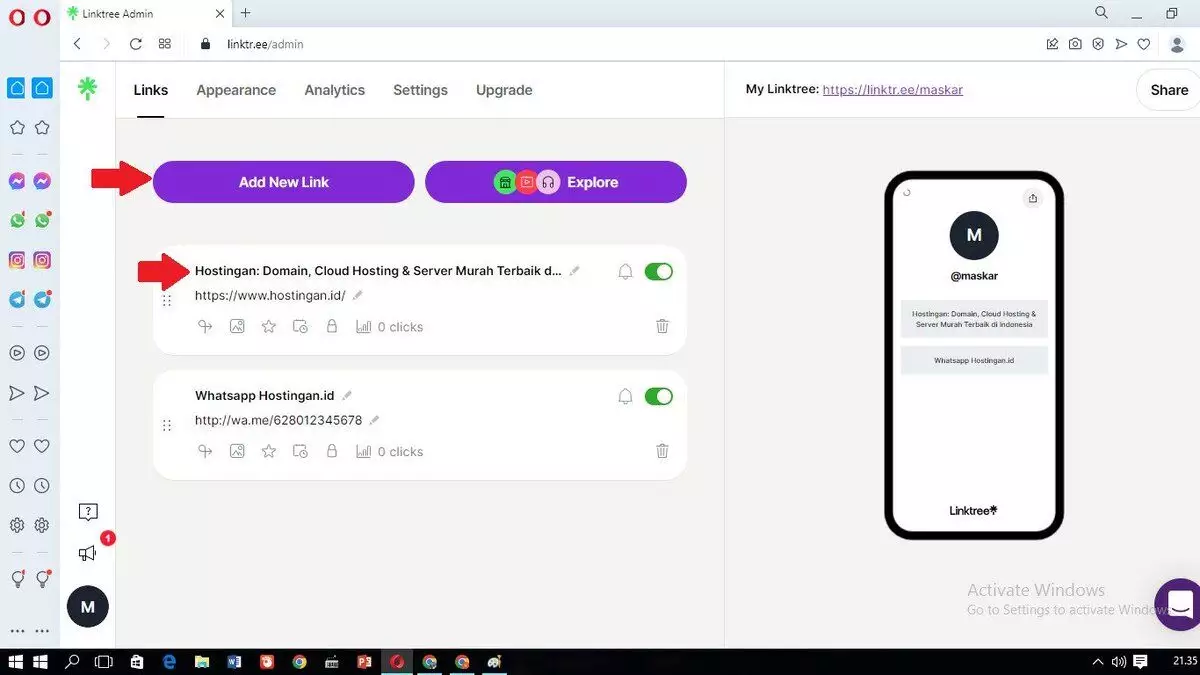Delete the Hostingan link using trash icon
Image resolution: width=1200 pixels, height=675 pixels.
click(x=662, y=326)
